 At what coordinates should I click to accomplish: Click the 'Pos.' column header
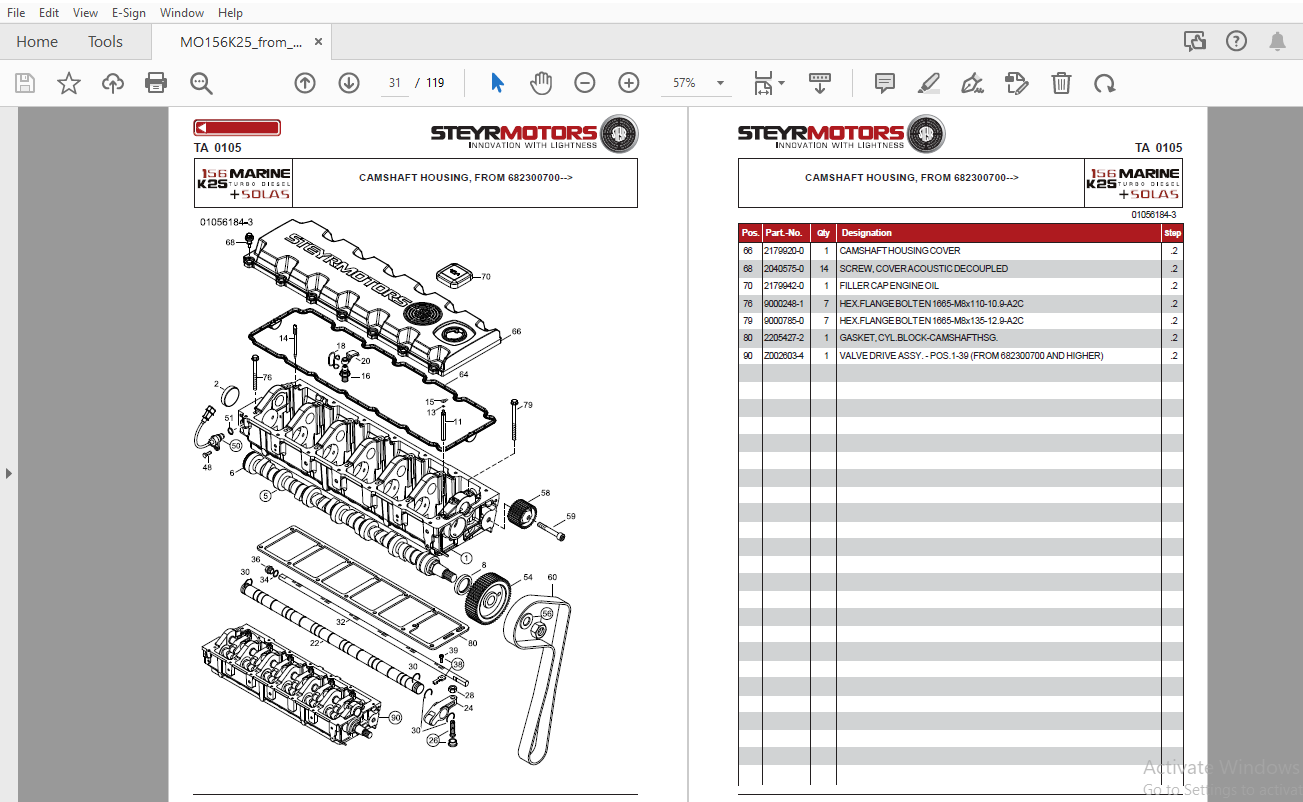750,233
